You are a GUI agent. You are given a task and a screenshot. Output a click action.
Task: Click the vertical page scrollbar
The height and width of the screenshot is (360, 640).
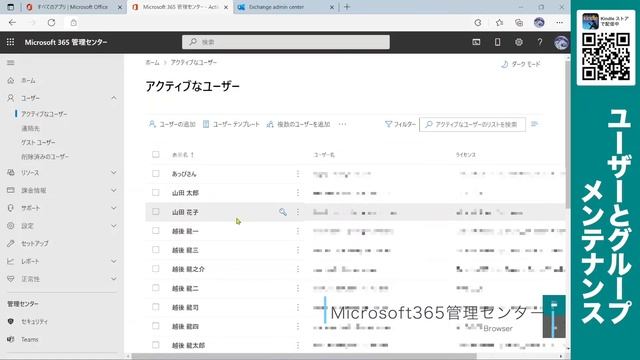(567, 135)
